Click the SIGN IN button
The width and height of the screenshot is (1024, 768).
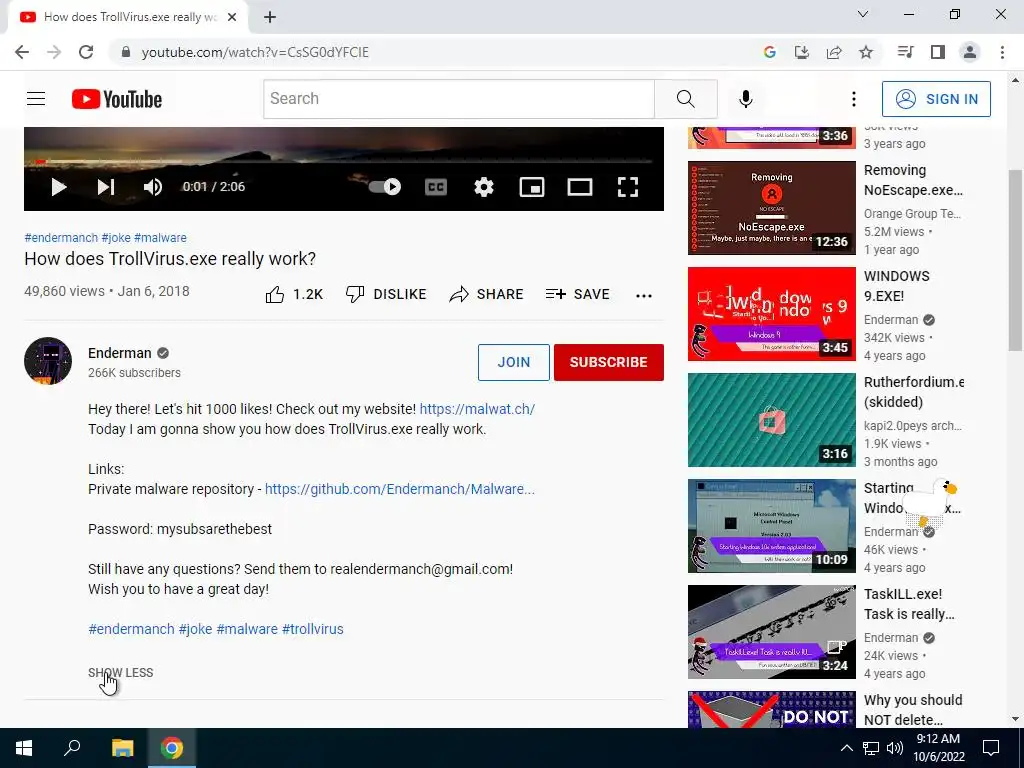[x=936, y=99]
